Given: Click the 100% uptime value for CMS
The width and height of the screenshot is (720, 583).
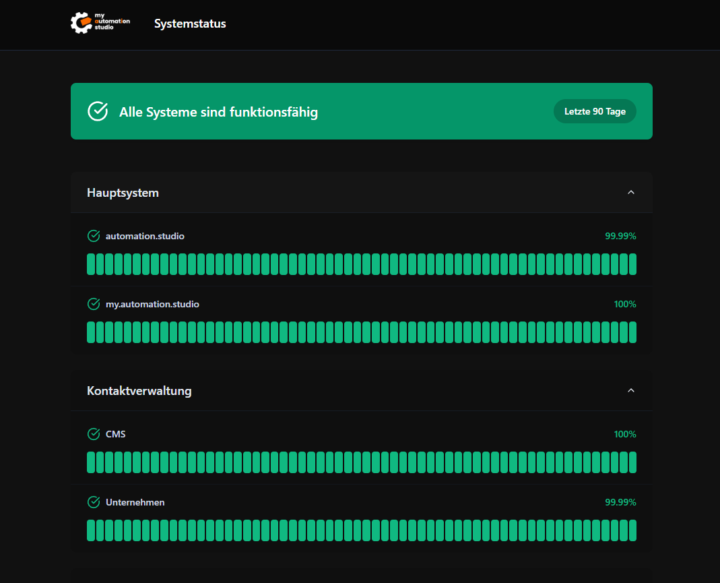Looking at the screenshot, I should [625, 434].
